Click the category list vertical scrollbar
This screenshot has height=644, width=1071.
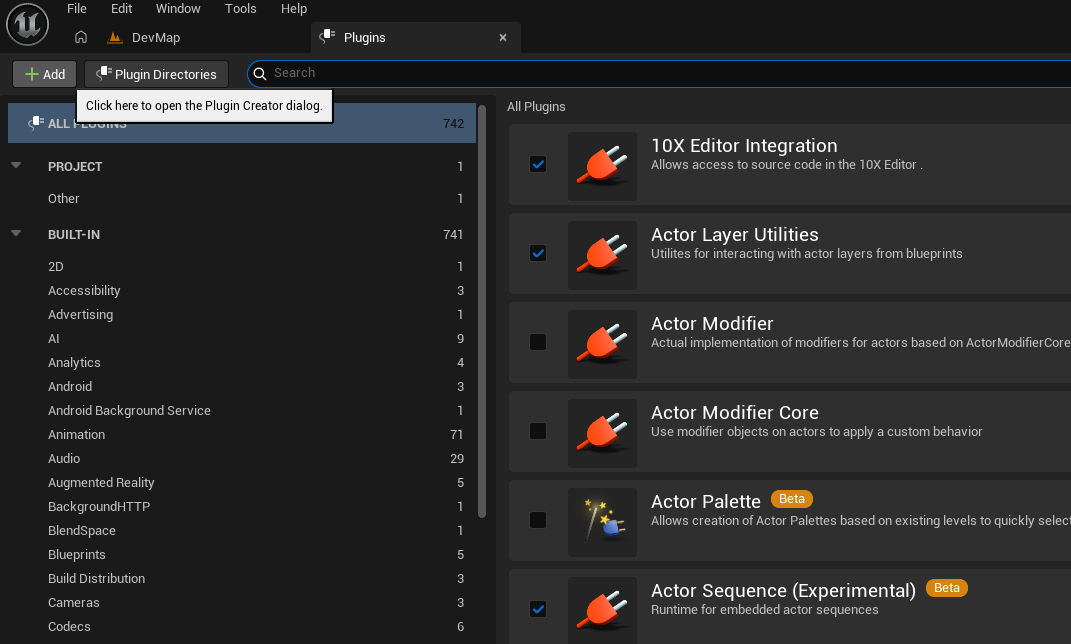482,311
